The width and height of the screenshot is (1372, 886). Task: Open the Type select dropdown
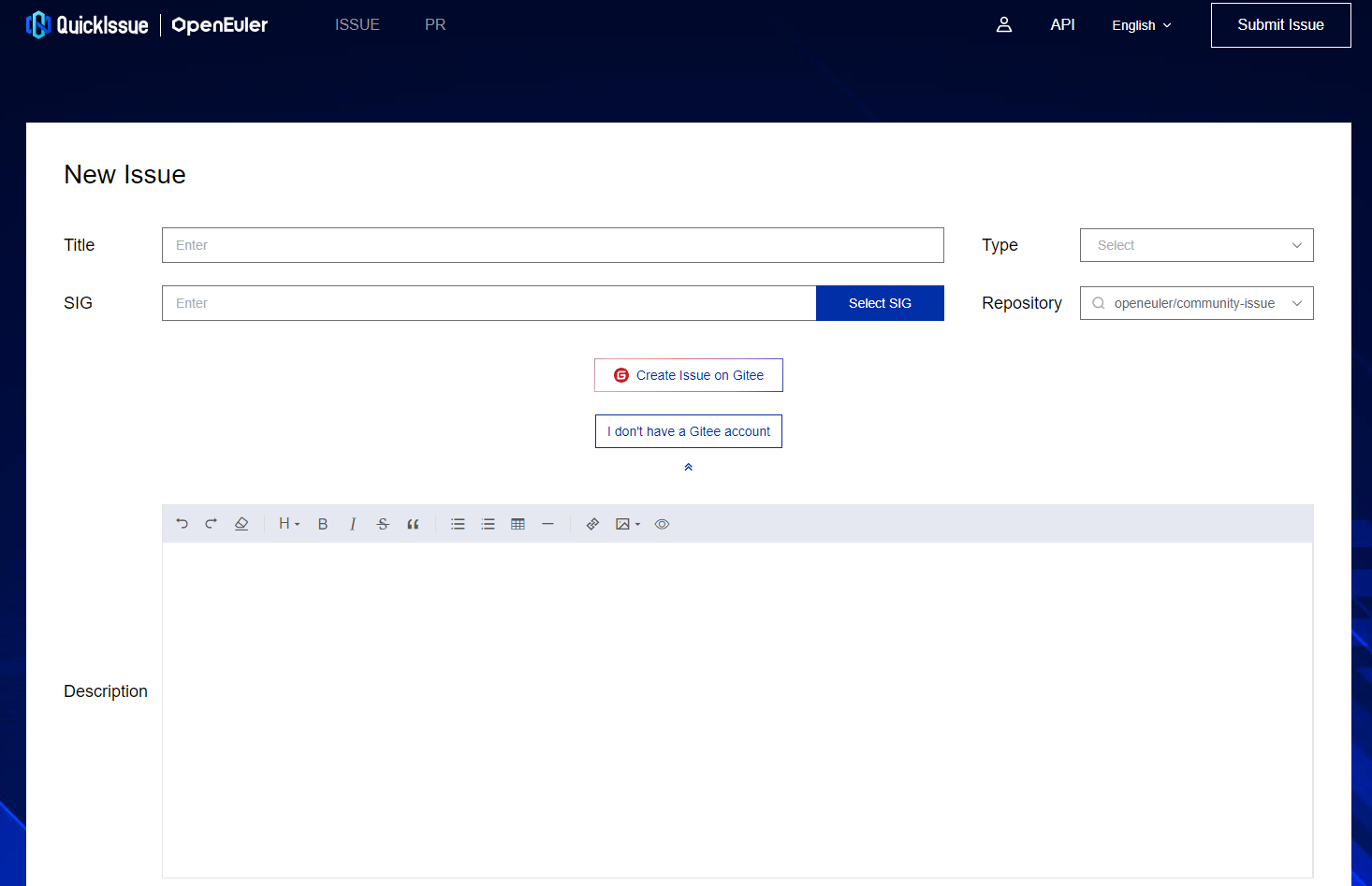[x=1196, y=245]
